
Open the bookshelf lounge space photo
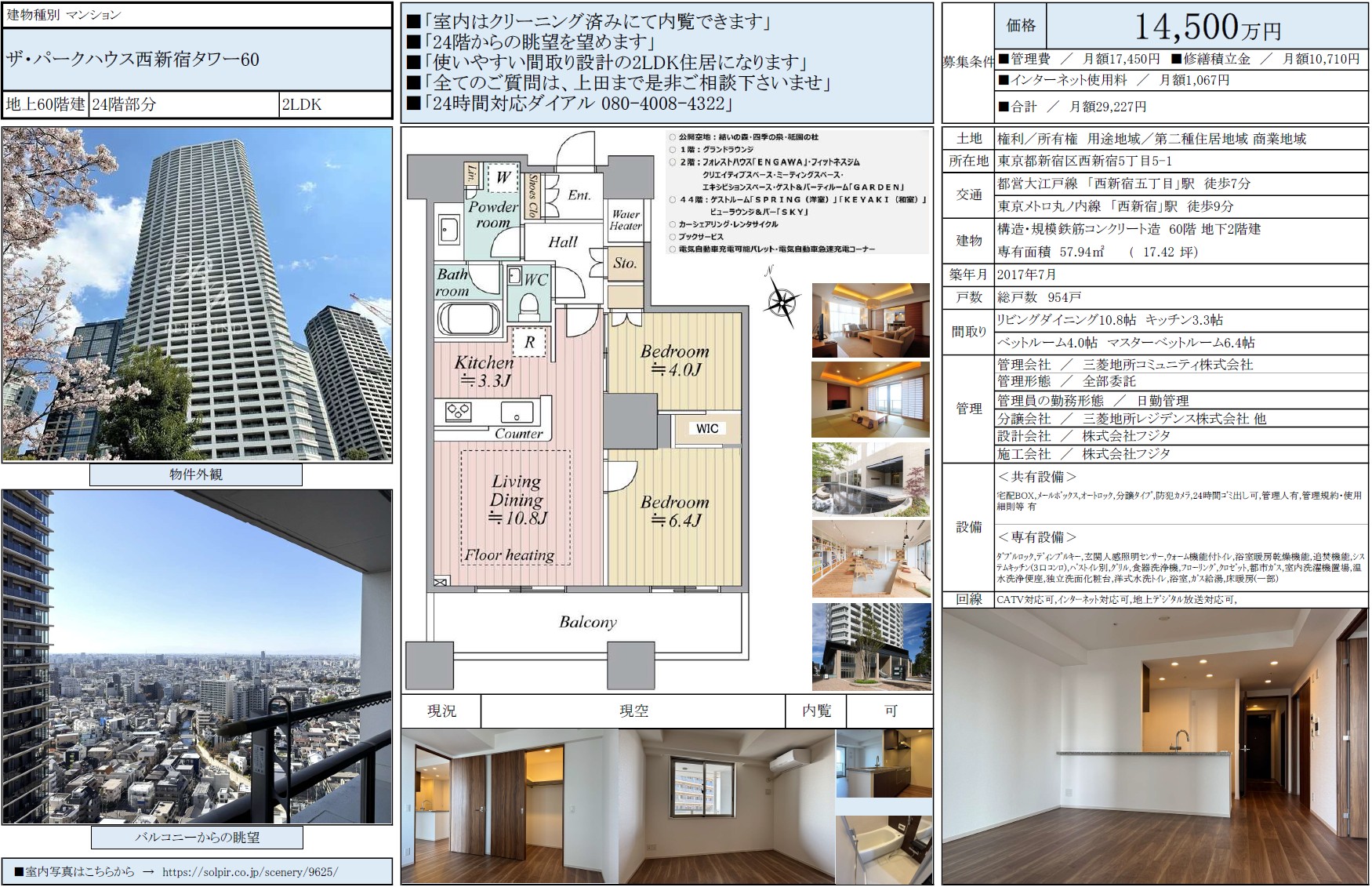click(x=870, y=558)
